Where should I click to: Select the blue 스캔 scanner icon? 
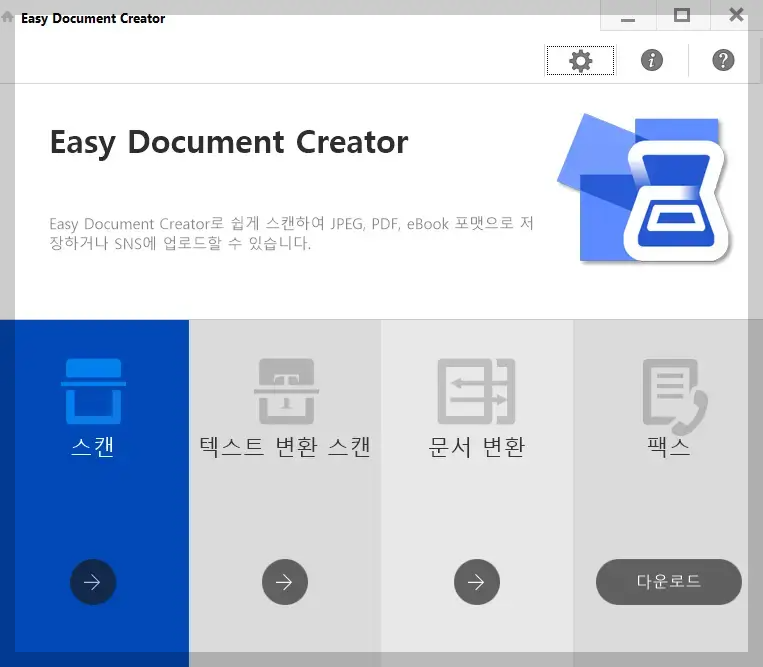click(x=93, y=391)
